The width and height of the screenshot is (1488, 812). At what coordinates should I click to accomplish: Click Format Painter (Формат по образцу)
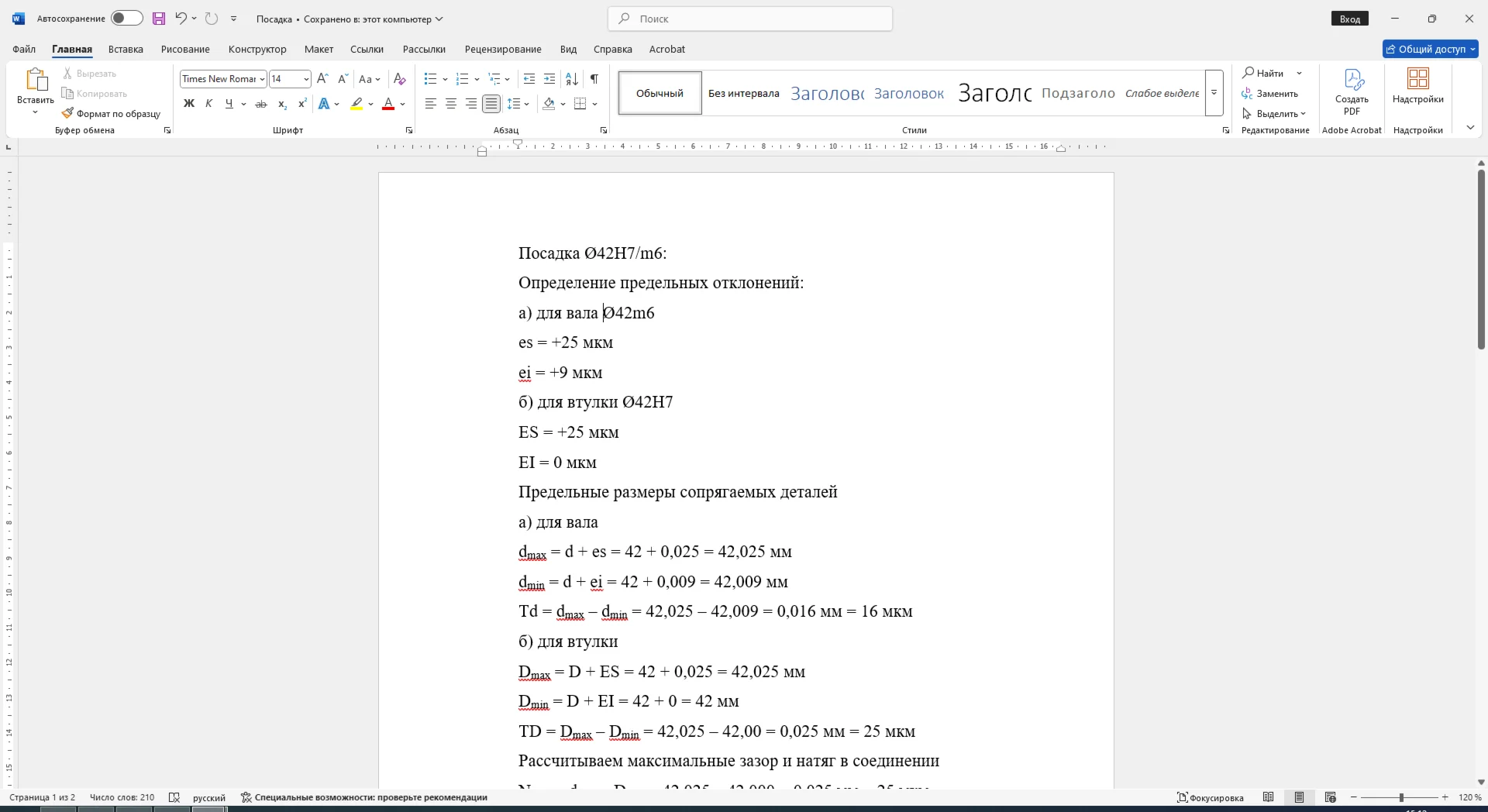(112, 114)
